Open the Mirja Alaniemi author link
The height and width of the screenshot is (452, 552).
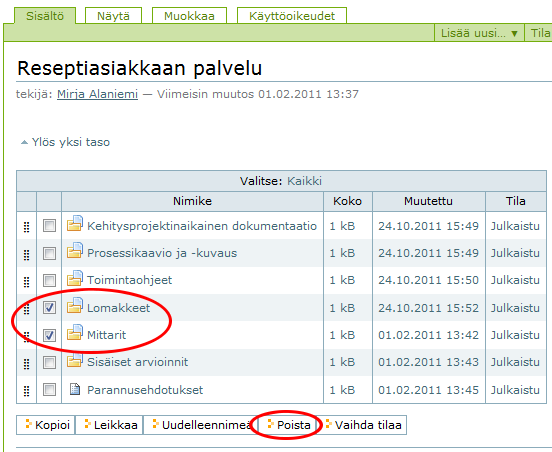click(98, 94)
